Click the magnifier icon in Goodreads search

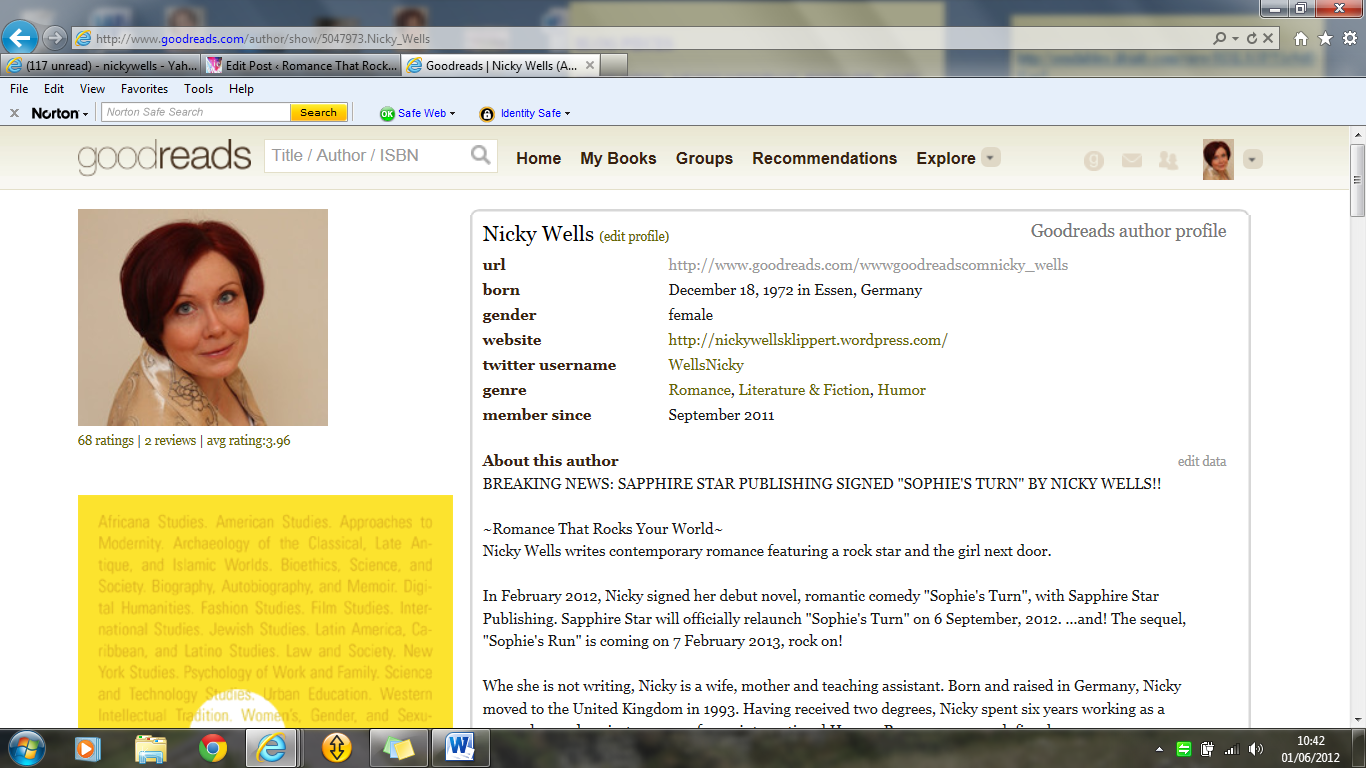(x=481, y=155)
